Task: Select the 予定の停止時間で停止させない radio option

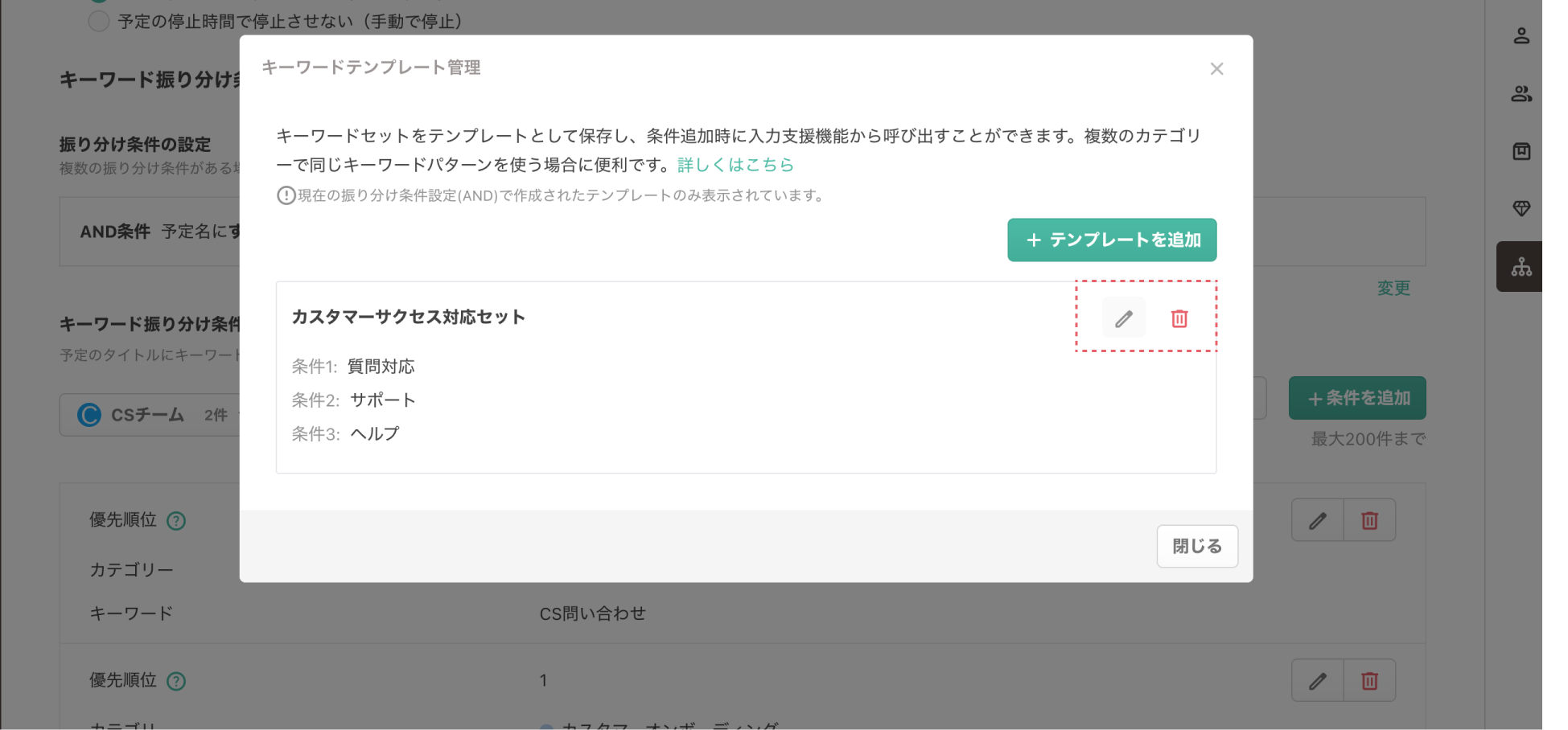Action: pyautogui.click(x=99, y=21)
